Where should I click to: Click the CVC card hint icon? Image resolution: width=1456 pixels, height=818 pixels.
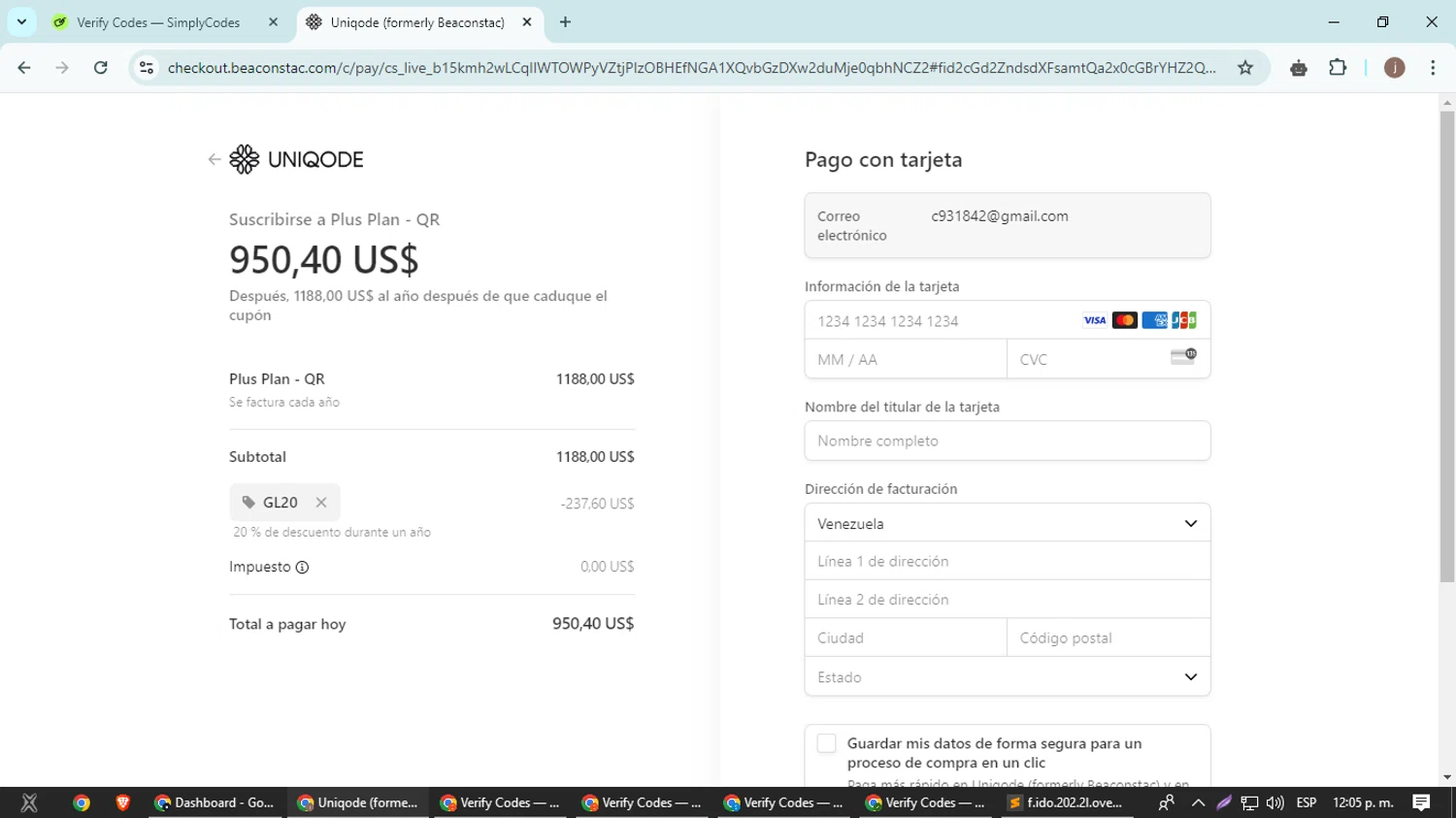click(x=1183, y=356)
